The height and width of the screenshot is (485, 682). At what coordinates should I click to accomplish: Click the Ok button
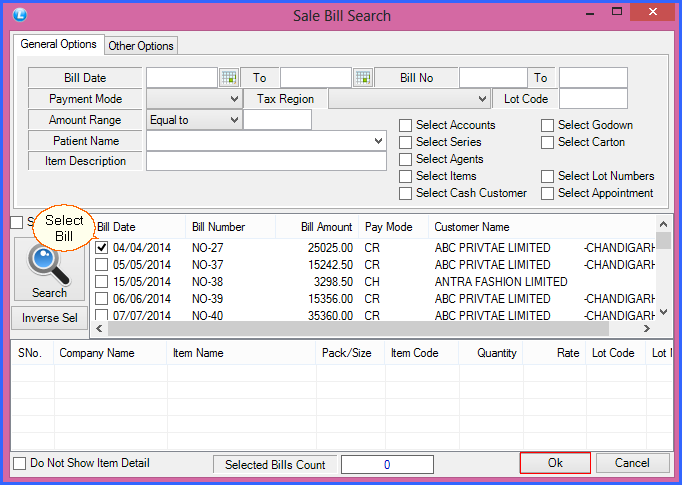(x=555, y=463)
